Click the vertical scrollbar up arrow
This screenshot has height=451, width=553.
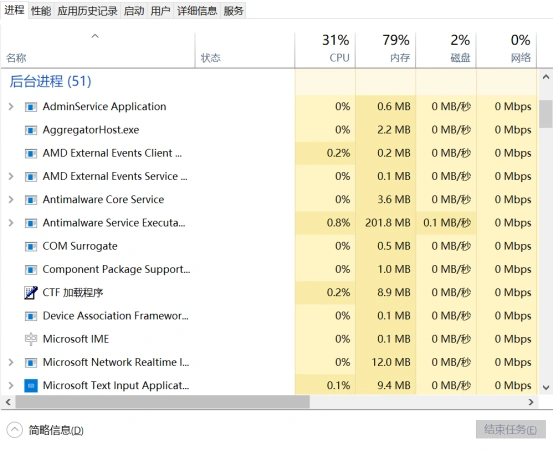pos(546,77)
